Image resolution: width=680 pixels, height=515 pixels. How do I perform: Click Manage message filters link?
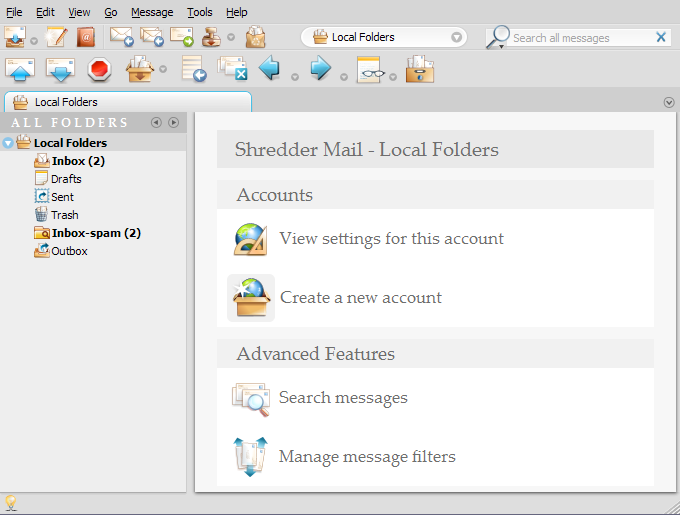point(367,456)
